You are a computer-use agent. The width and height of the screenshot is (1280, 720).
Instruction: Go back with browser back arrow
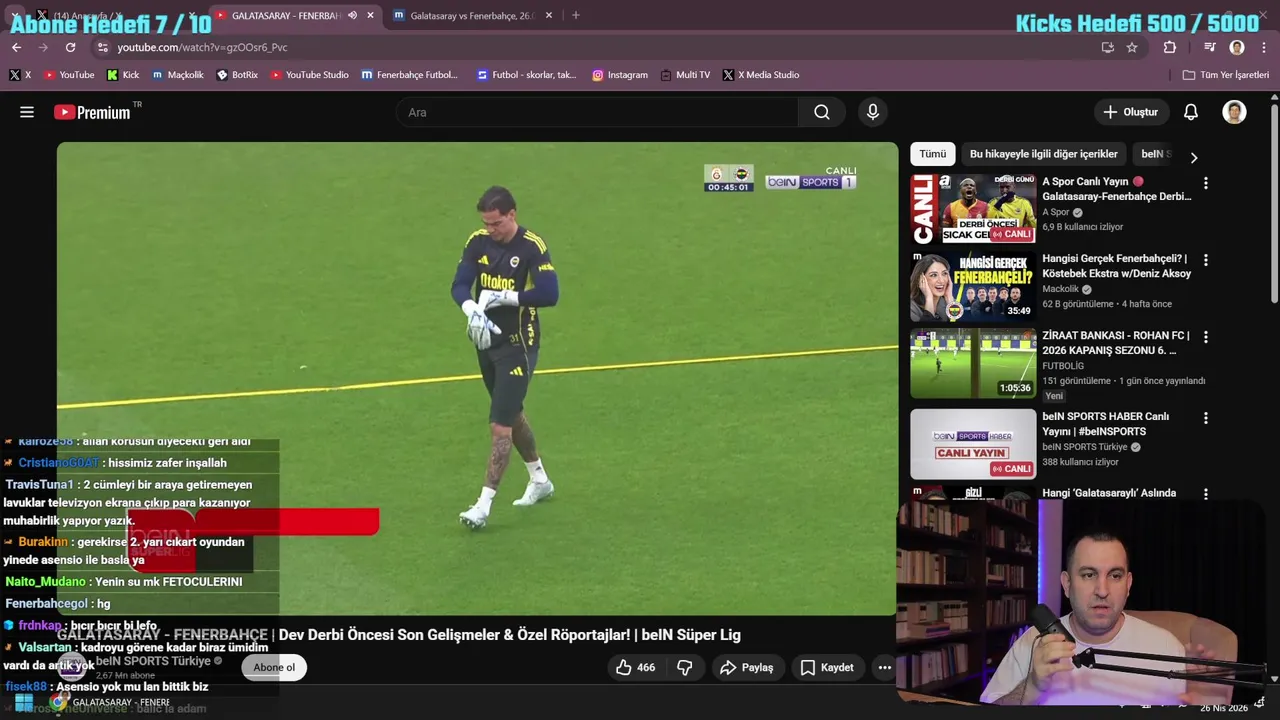[16, 47]
